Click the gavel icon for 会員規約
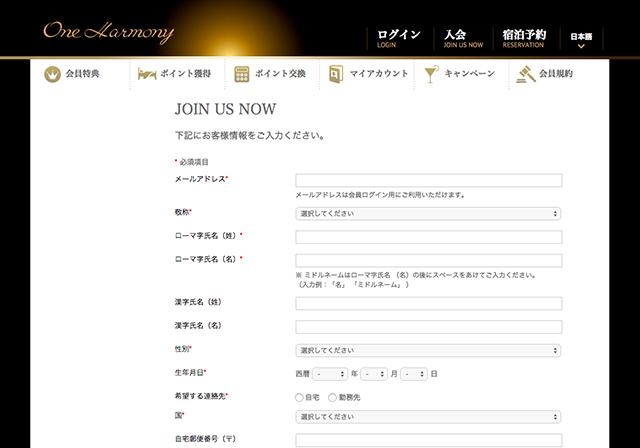 click(524, 74)
